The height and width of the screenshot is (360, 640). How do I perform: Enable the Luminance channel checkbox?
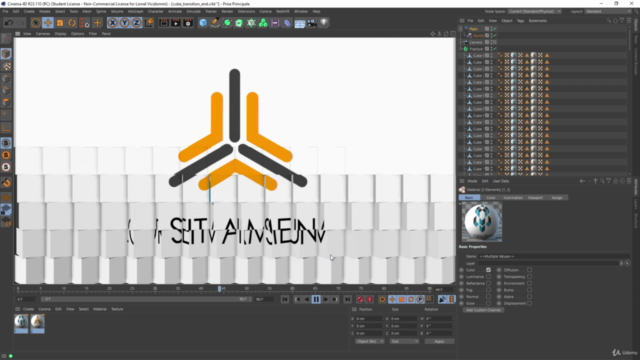[489, 277]
